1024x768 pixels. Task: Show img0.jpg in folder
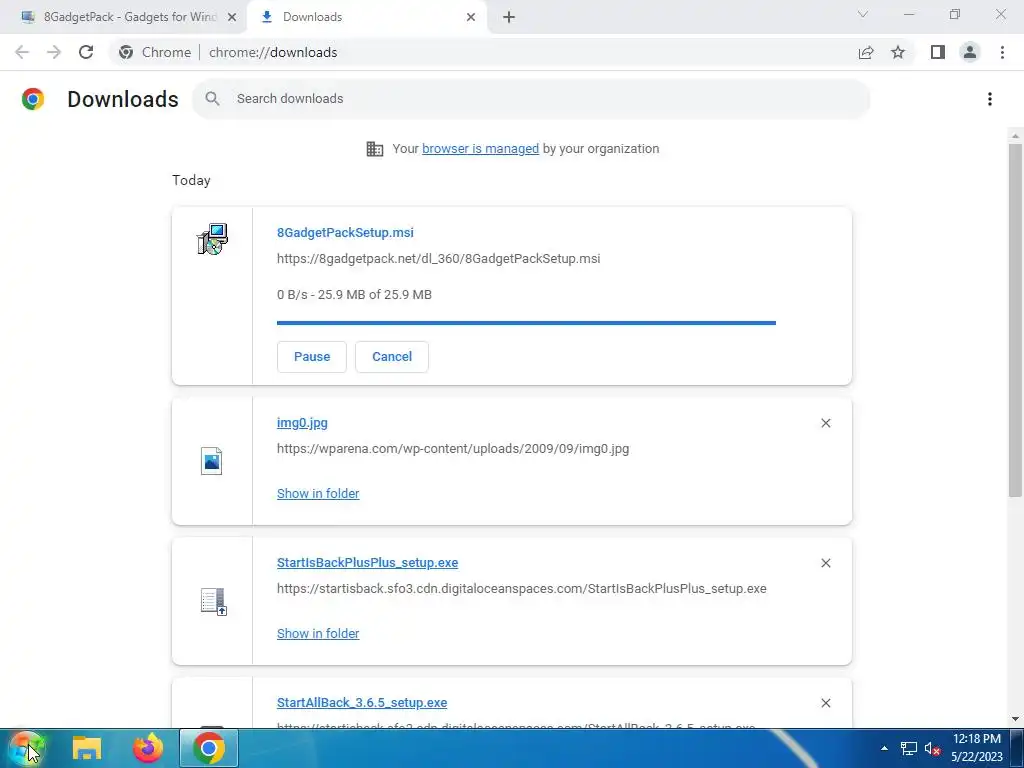tap(318, 494)
